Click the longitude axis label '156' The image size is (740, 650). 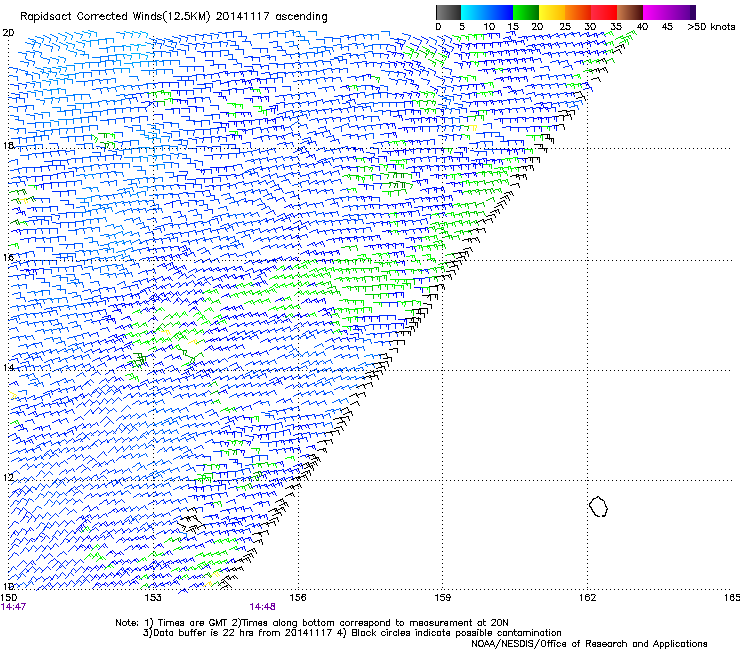(298, 598)
